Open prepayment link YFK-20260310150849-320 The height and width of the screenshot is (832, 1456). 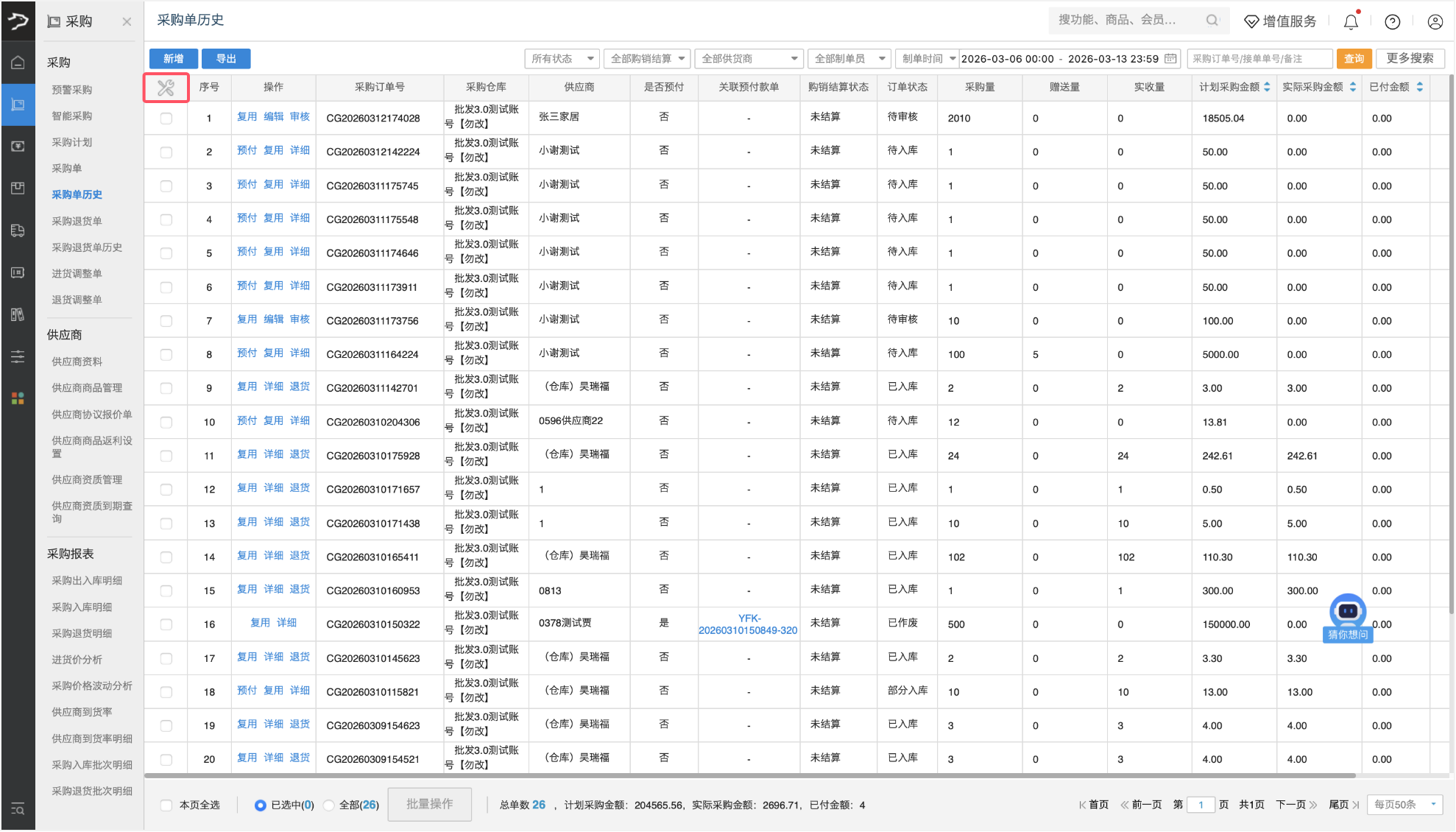tap(748, 624)
